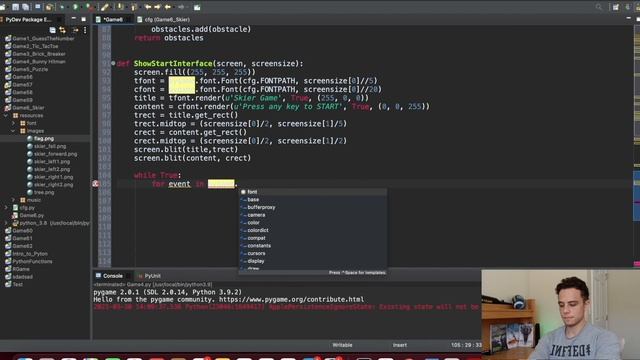This screenshot has width=640, height=360.
Task: Choose 'cursors' from the completion popup
Action: [x=313, y=253]
